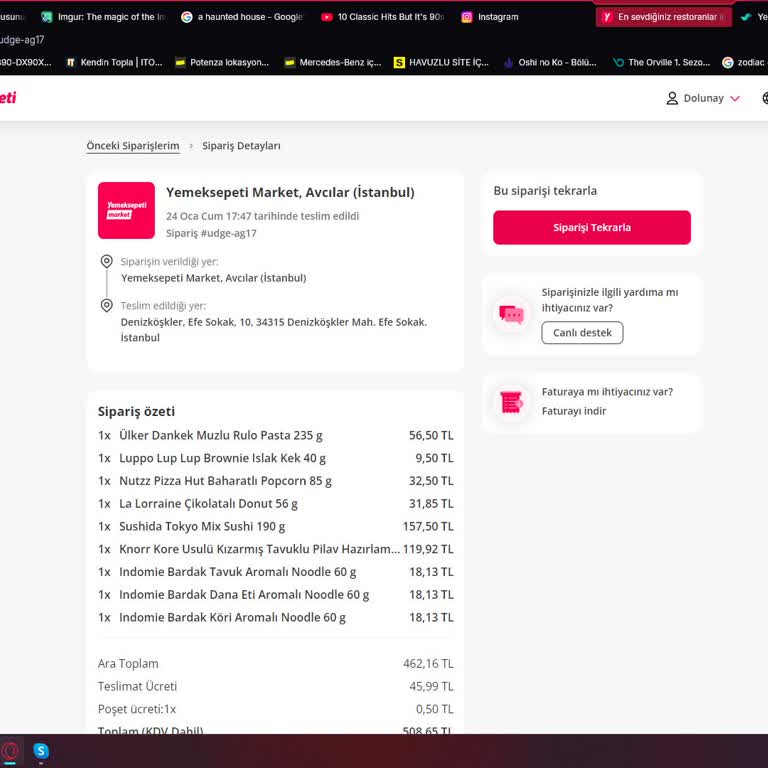Click the Teslimat Ücreti 45,99 TL value

pos(432,686)
